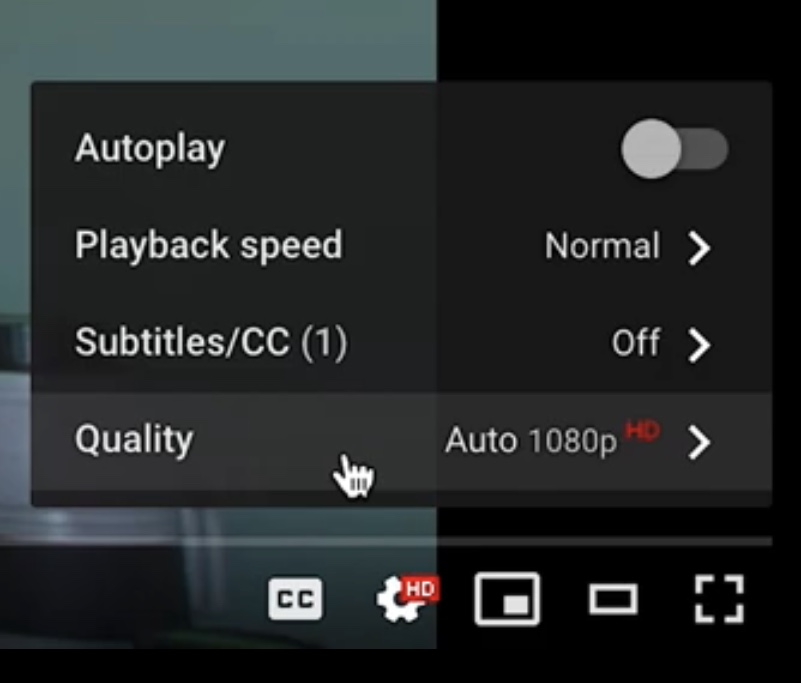Viewport: 801px width, 683px height.
Task: Seek using the video progress bar
Action: pos(386,540)
